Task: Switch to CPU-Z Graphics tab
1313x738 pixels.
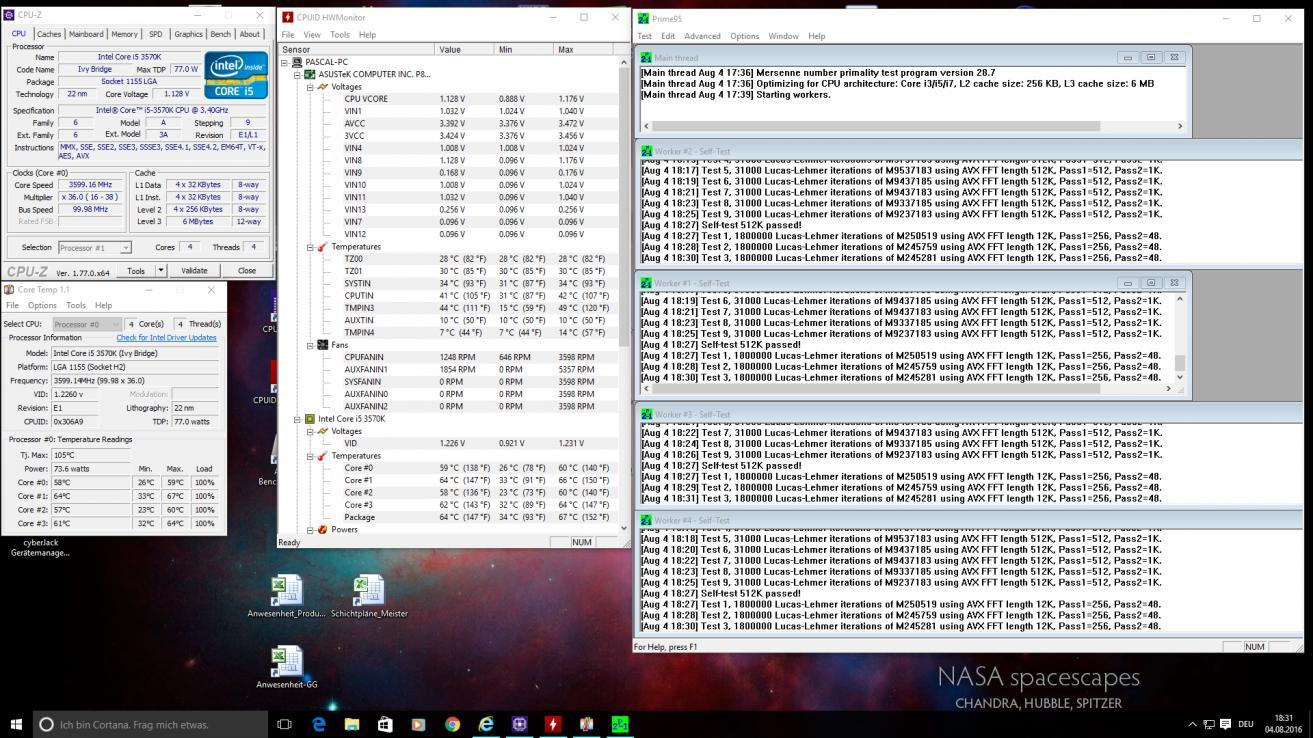Action: 188,34
